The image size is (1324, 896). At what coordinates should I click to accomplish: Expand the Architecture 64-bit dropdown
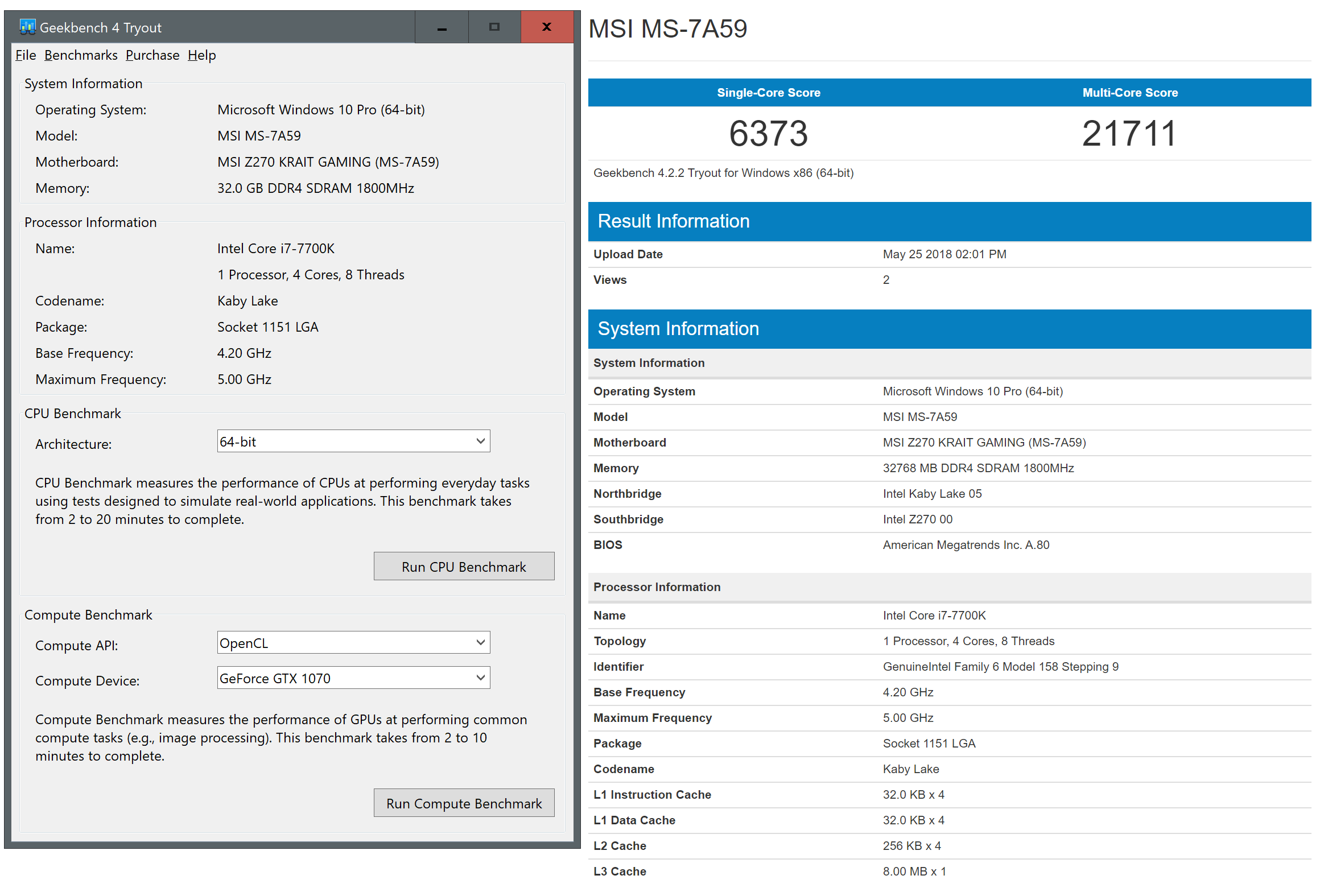tap(353, 441)
